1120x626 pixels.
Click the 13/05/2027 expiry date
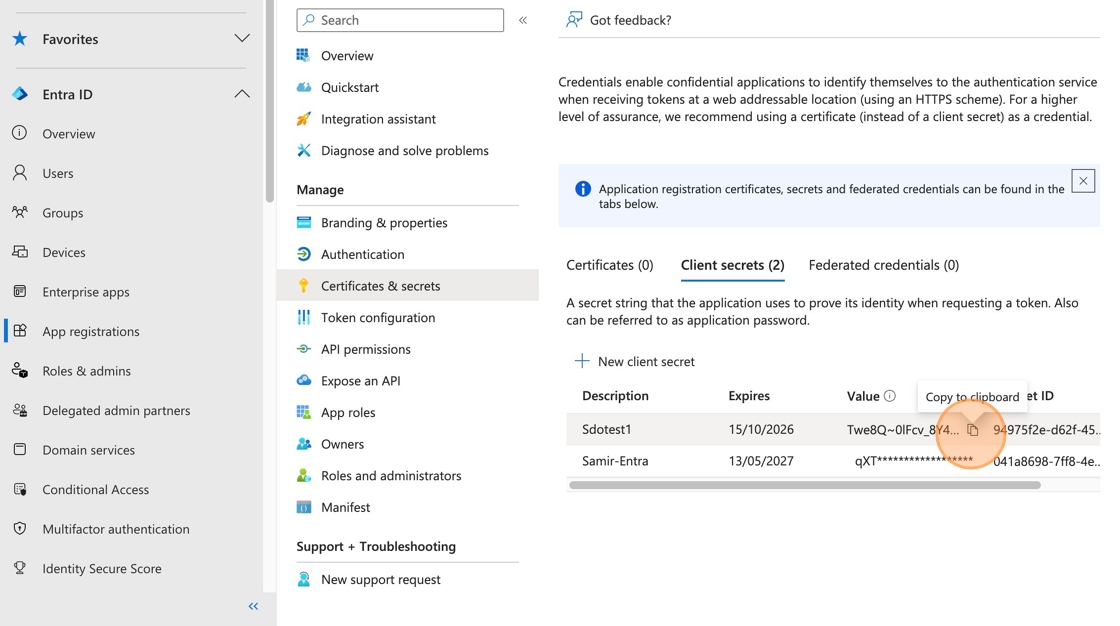coord(761,461)
